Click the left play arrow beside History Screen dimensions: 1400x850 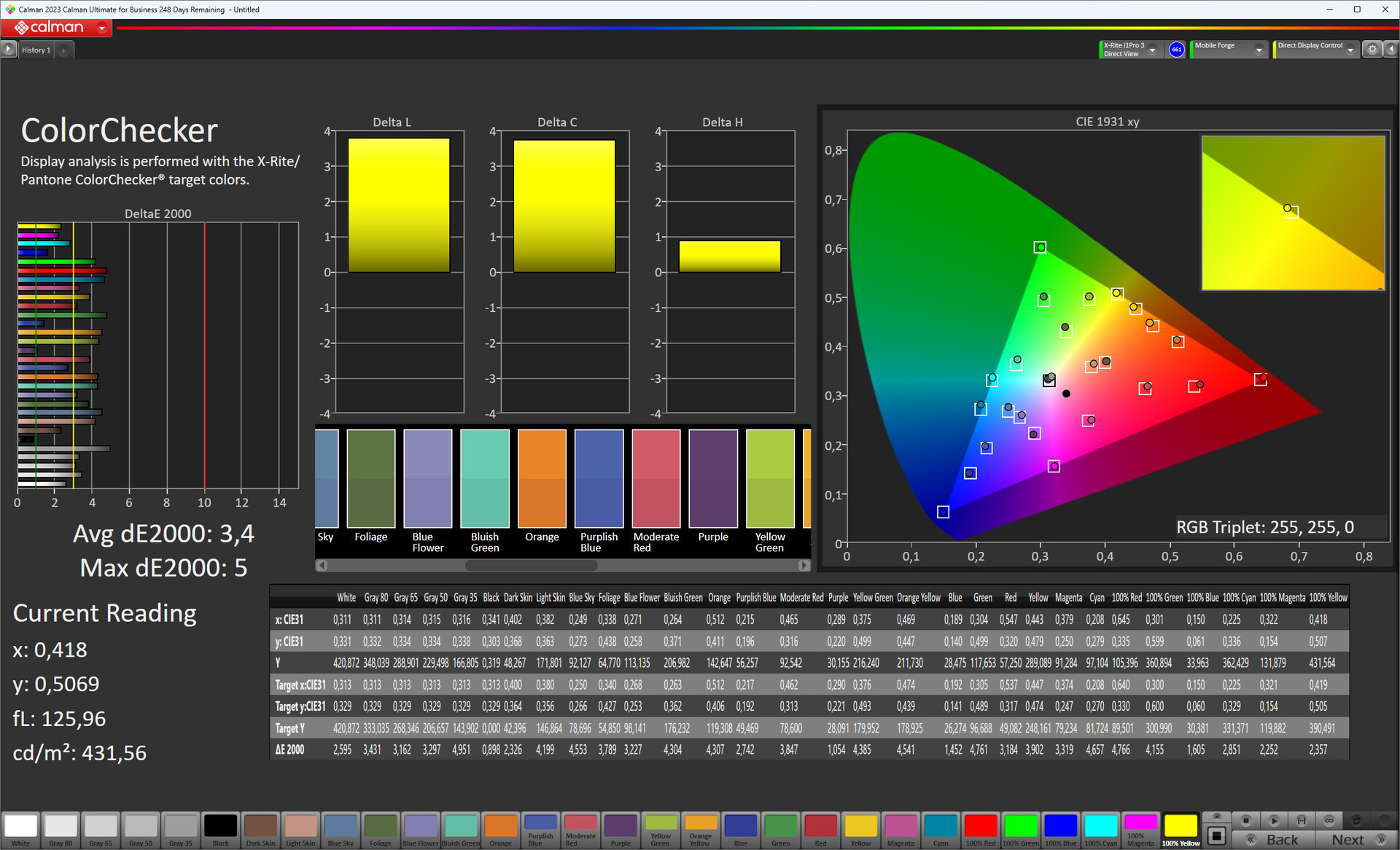pos(8,50)
